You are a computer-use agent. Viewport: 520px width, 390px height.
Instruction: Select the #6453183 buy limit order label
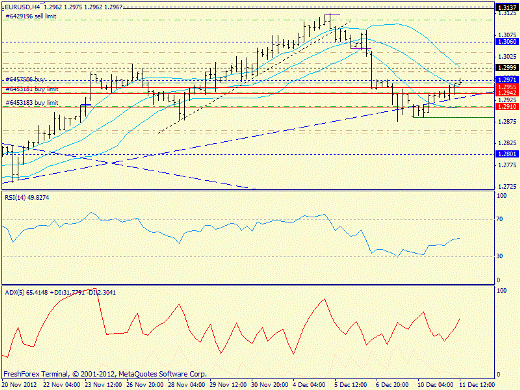pyautogui.click(x=32, y=103)
